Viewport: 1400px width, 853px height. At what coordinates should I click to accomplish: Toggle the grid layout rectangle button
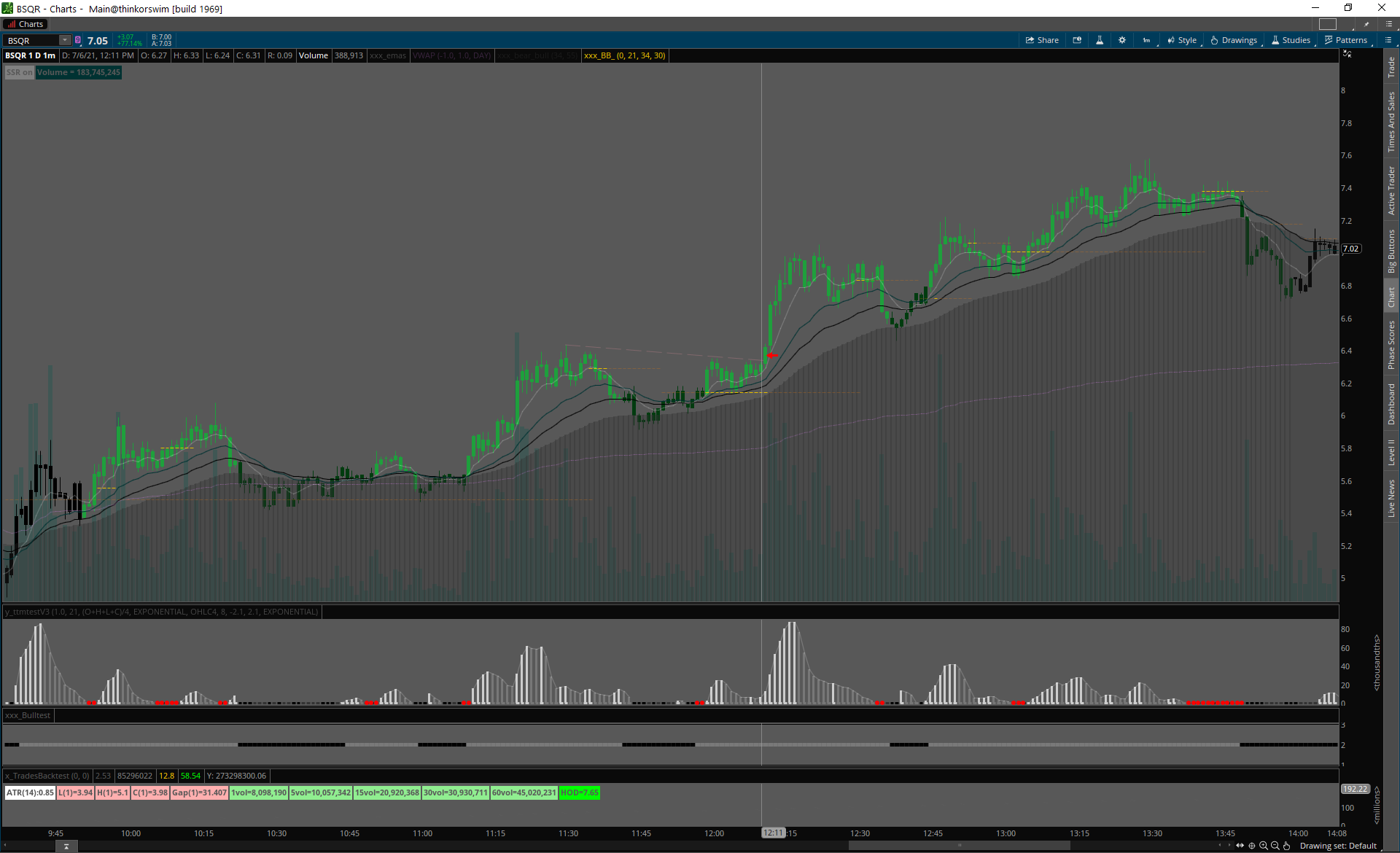pyautogui.click(x=1328, y=24)
